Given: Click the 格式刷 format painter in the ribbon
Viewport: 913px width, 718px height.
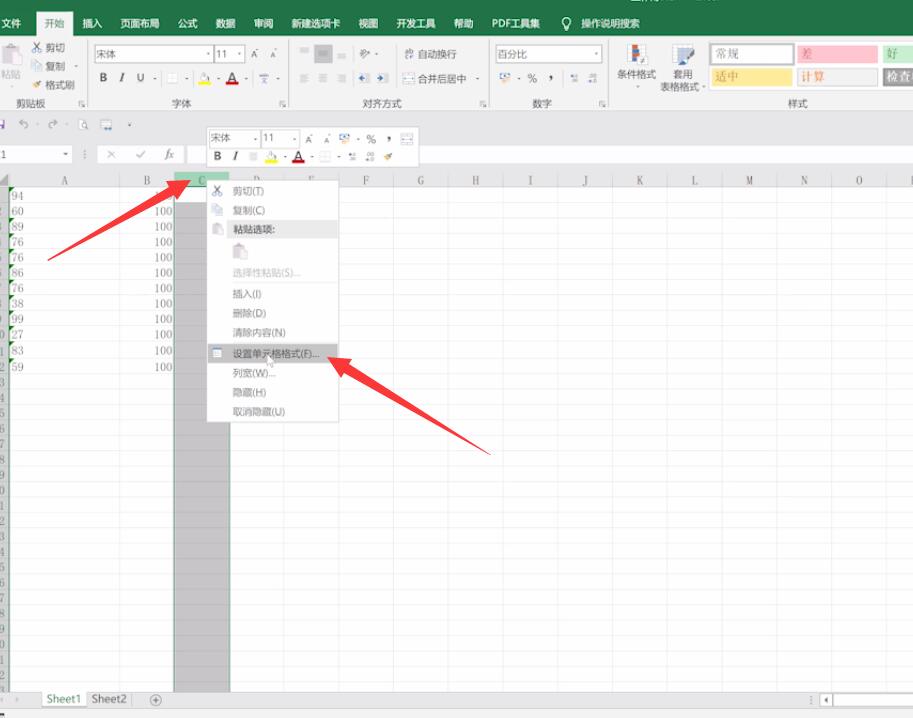Looking at the screenshot, I should point(54,85).
